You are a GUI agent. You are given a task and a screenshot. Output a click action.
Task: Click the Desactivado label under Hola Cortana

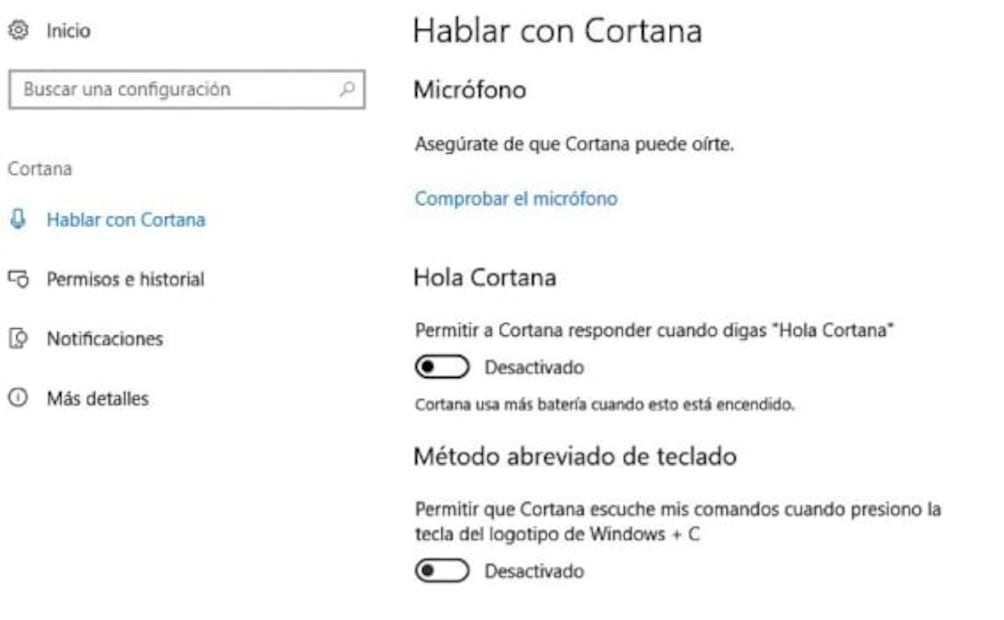[x=534, y=368]
